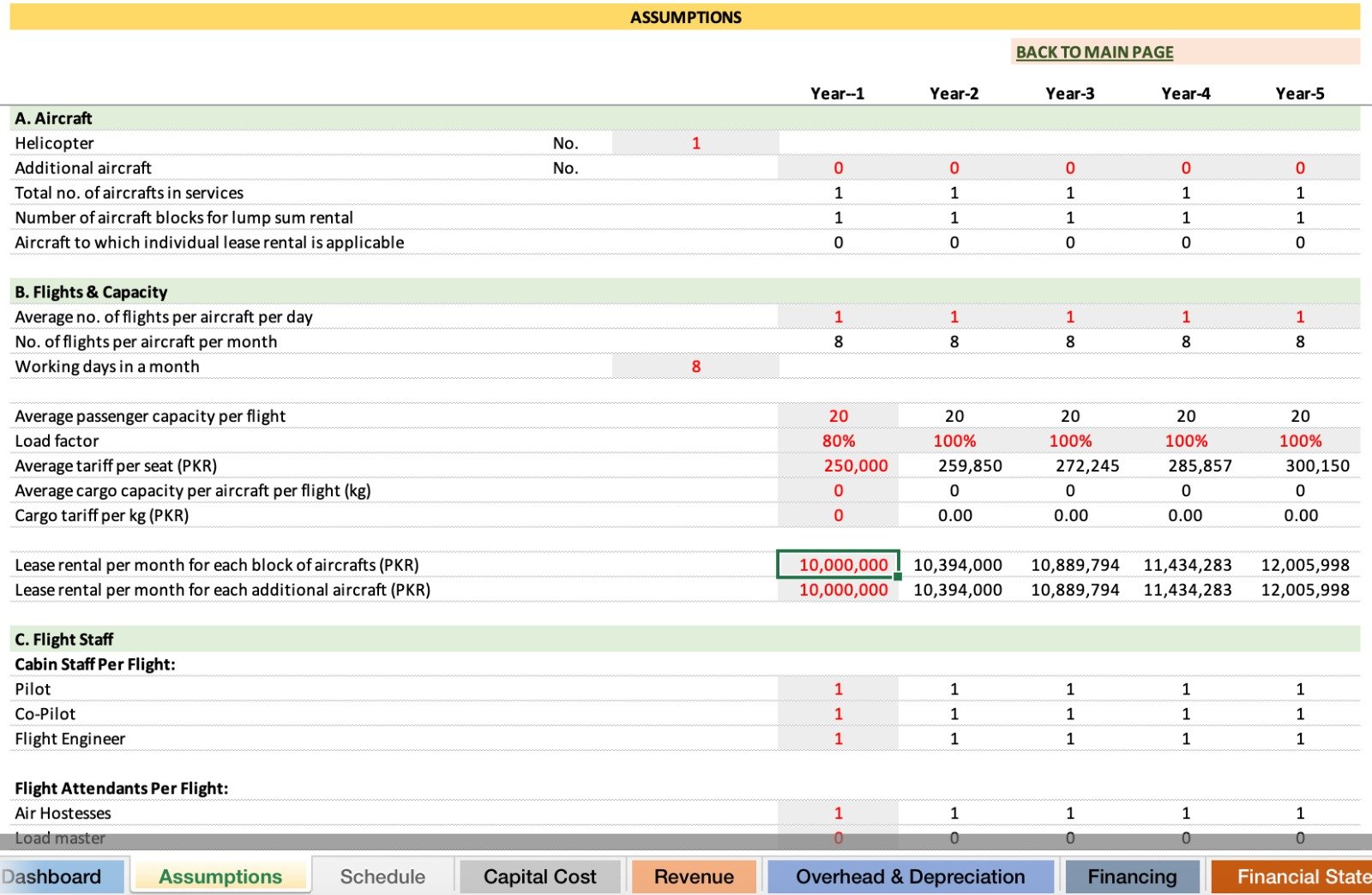Select Year-1 Average passenger capacity 20 cell
This screenshot has width=1372, height=895.
pyautogui.click(x=838, y=416)
